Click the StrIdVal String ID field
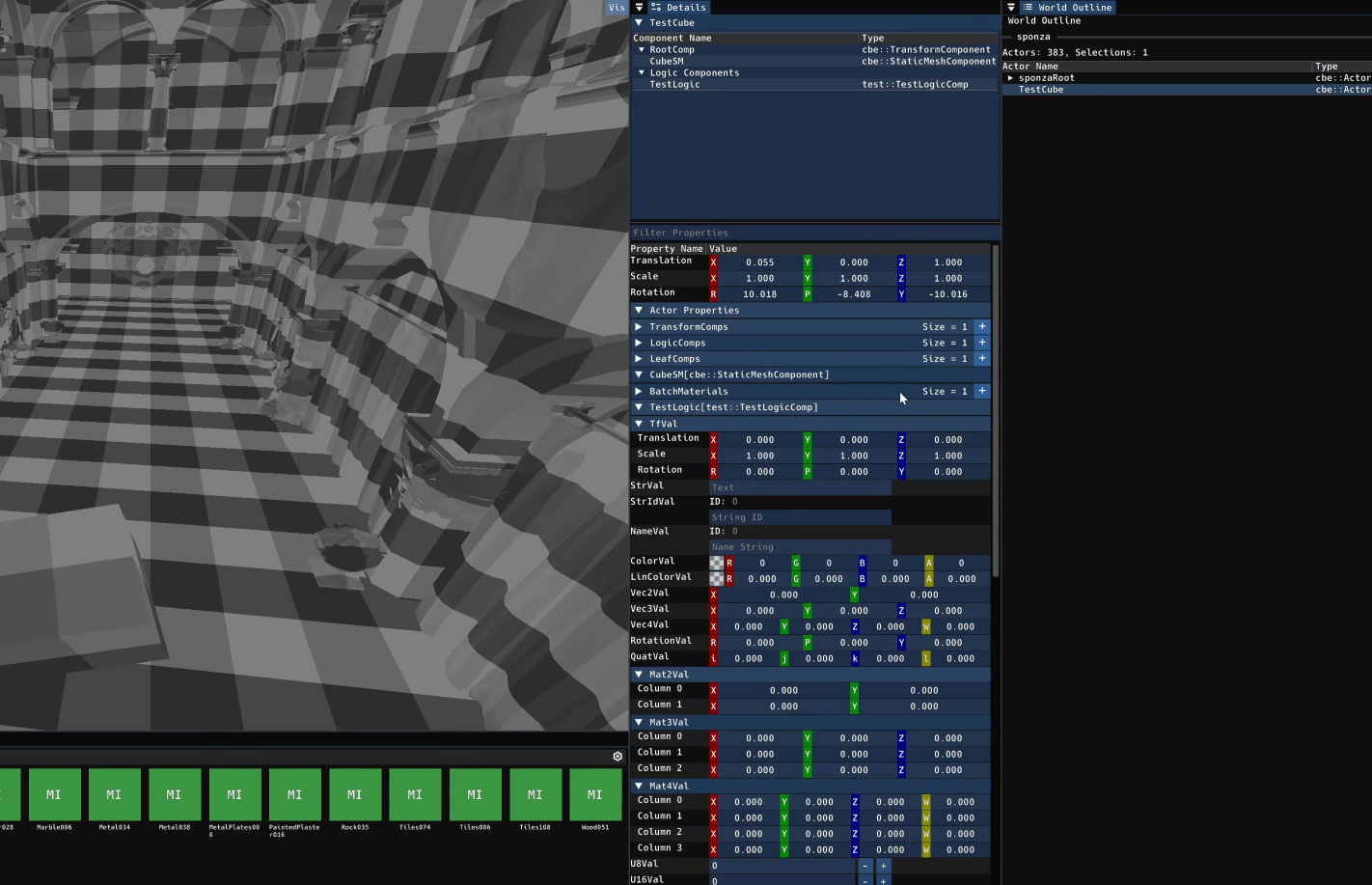Image resolution: width=1372 pixels, height=885 pixels. pos(800,517)
